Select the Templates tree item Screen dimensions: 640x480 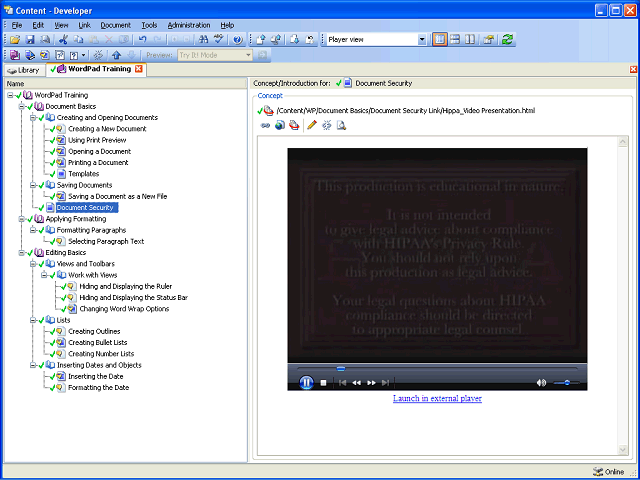[x=83, y=173]
